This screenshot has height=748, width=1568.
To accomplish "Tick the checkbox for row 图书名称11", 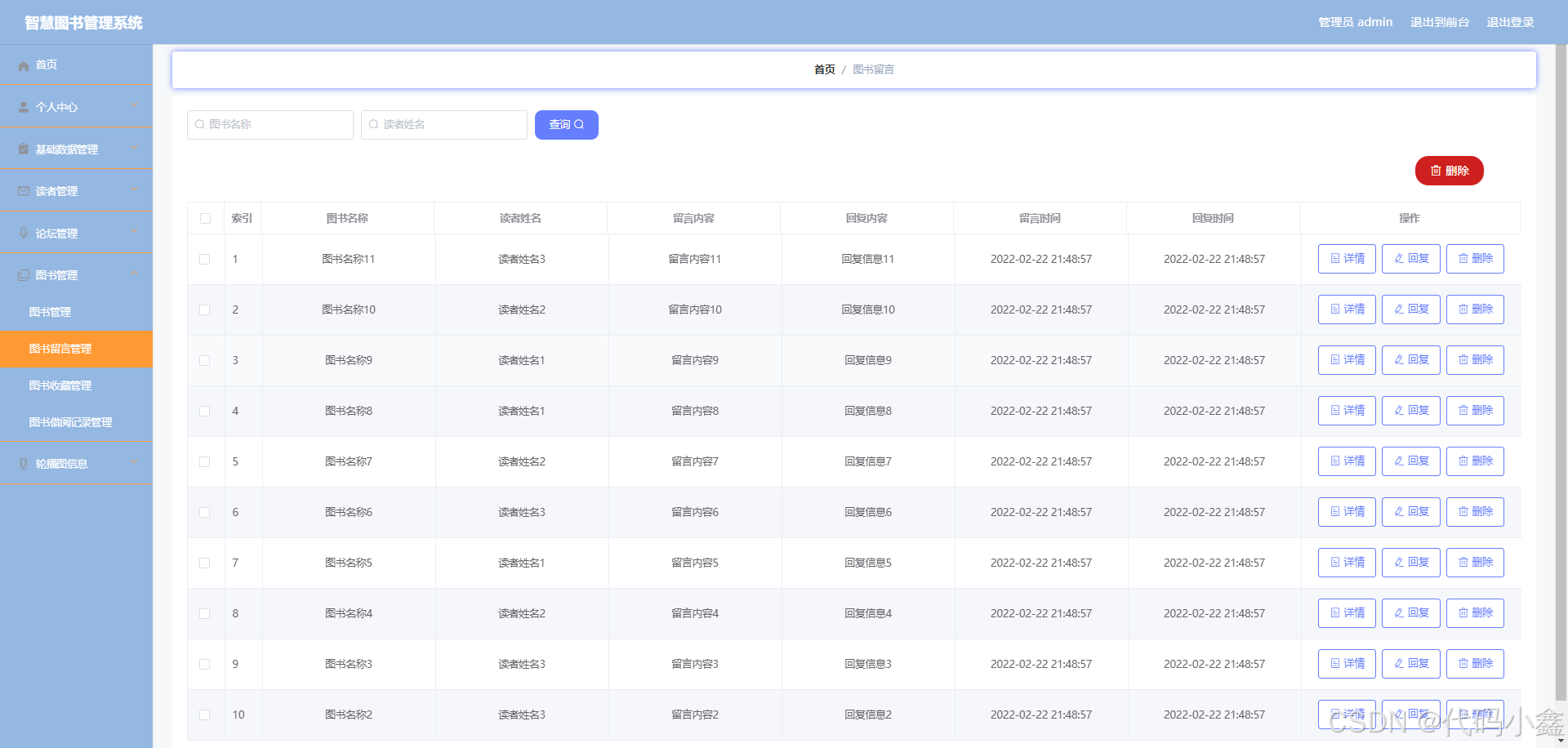I will point(205,259).
